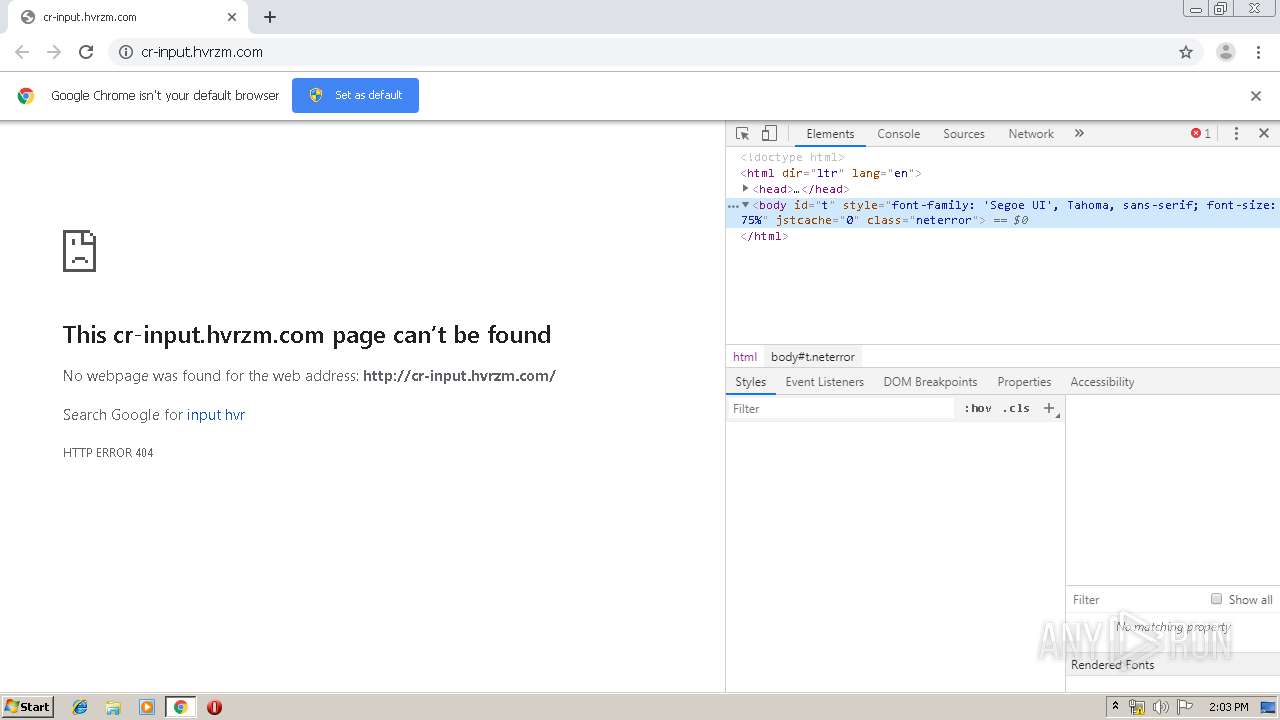Dismiss the default browser infobar

(x=1256, y=96)
